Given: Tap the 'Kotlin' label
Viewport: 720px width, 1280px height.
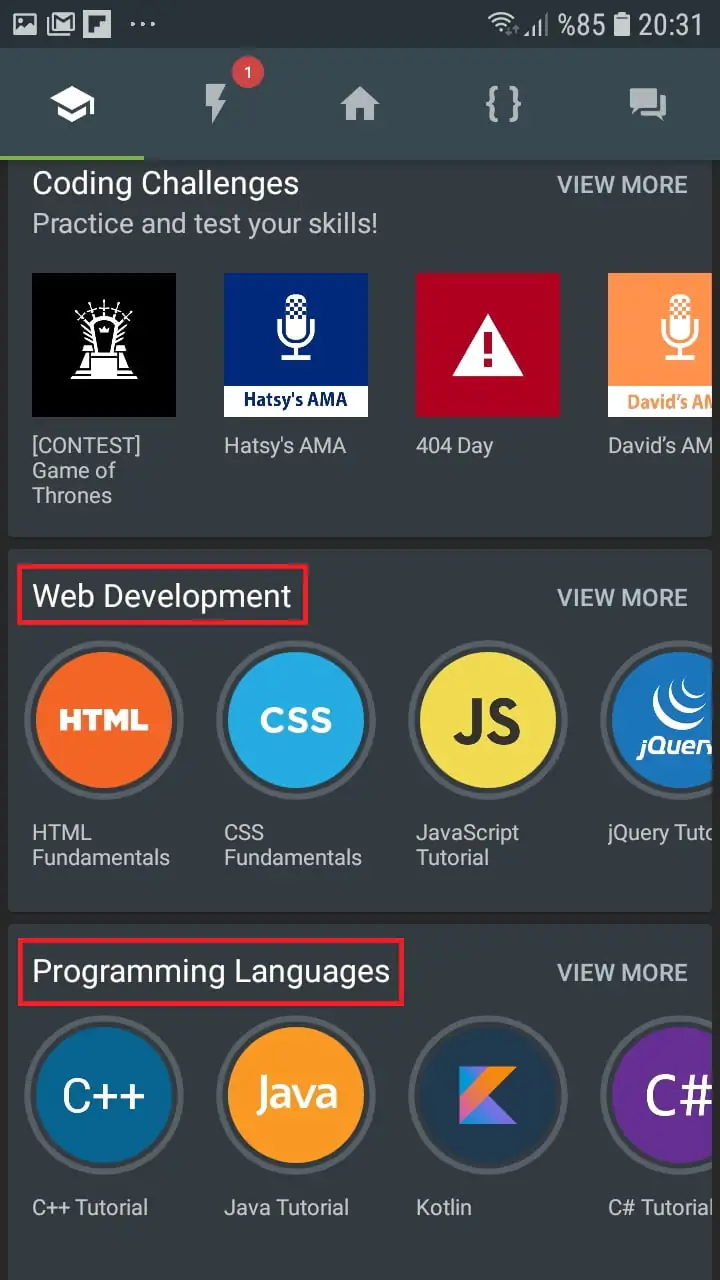Looking at the screenshot, I should (x=444, y=1208).
